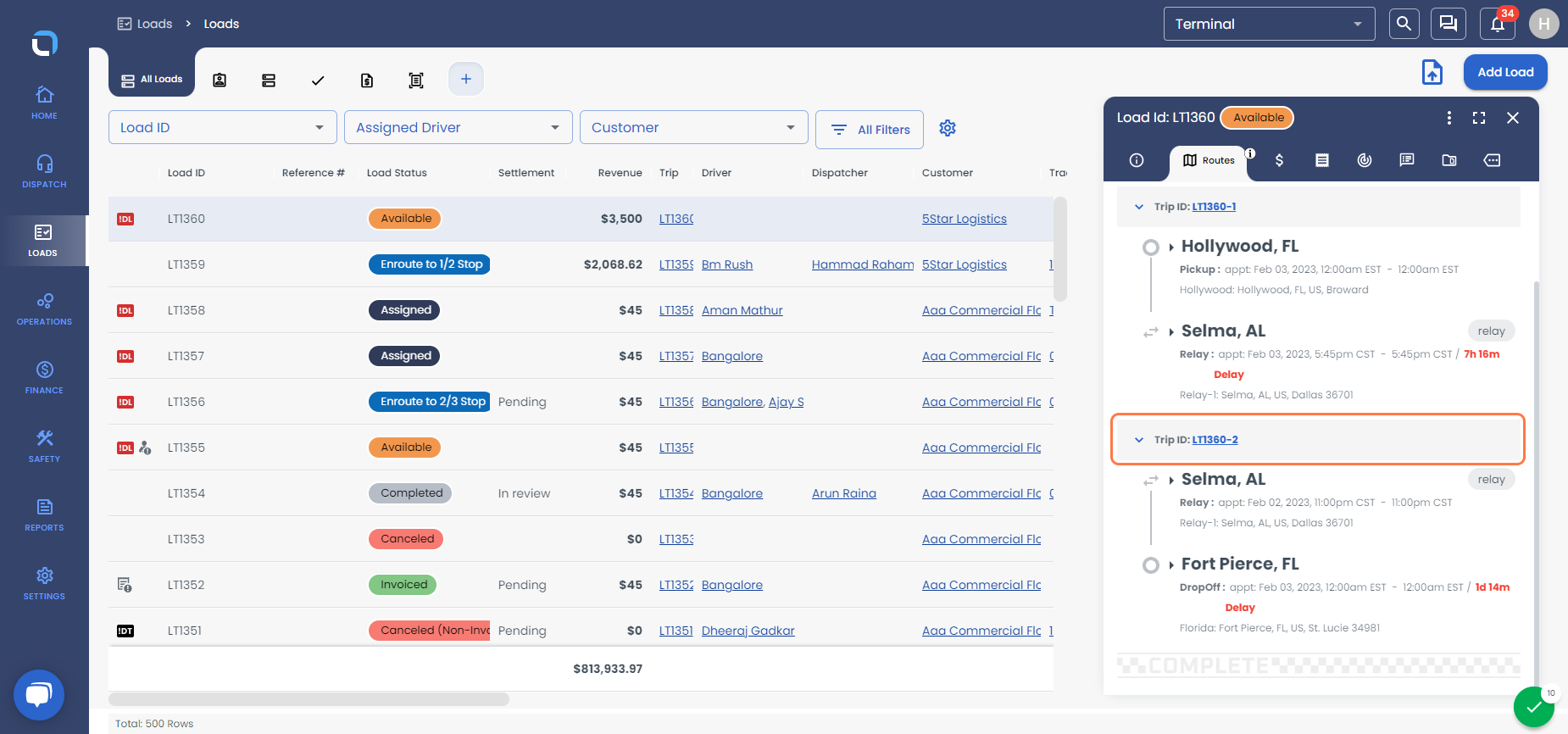This screenshot has width=1568, height=734.
Task: Open the Terminal selector dropdown
Action: click(x=1269, y=24)
